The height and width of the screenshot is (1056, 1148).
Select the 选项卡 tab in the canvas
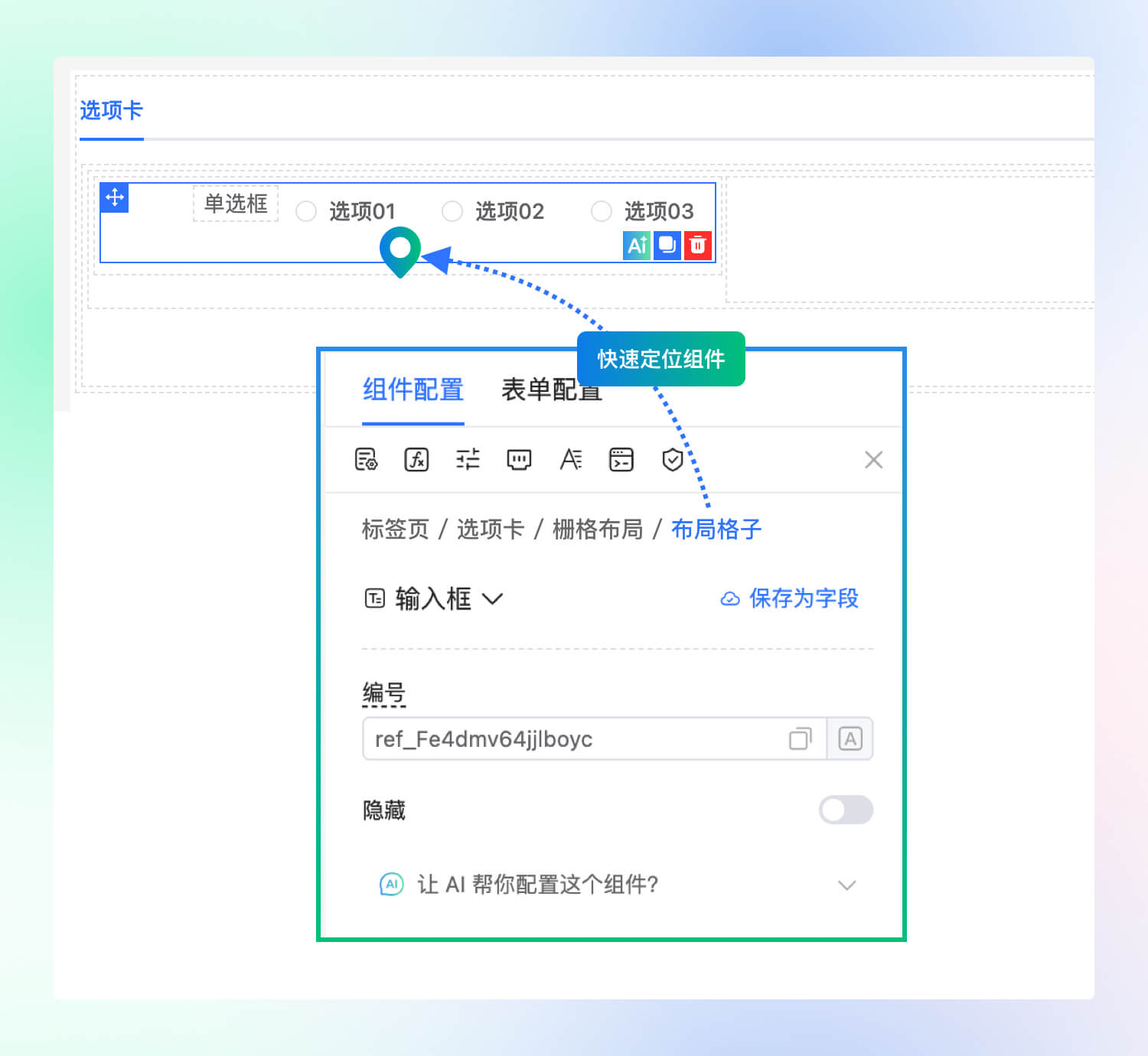[x=112, y=111]
